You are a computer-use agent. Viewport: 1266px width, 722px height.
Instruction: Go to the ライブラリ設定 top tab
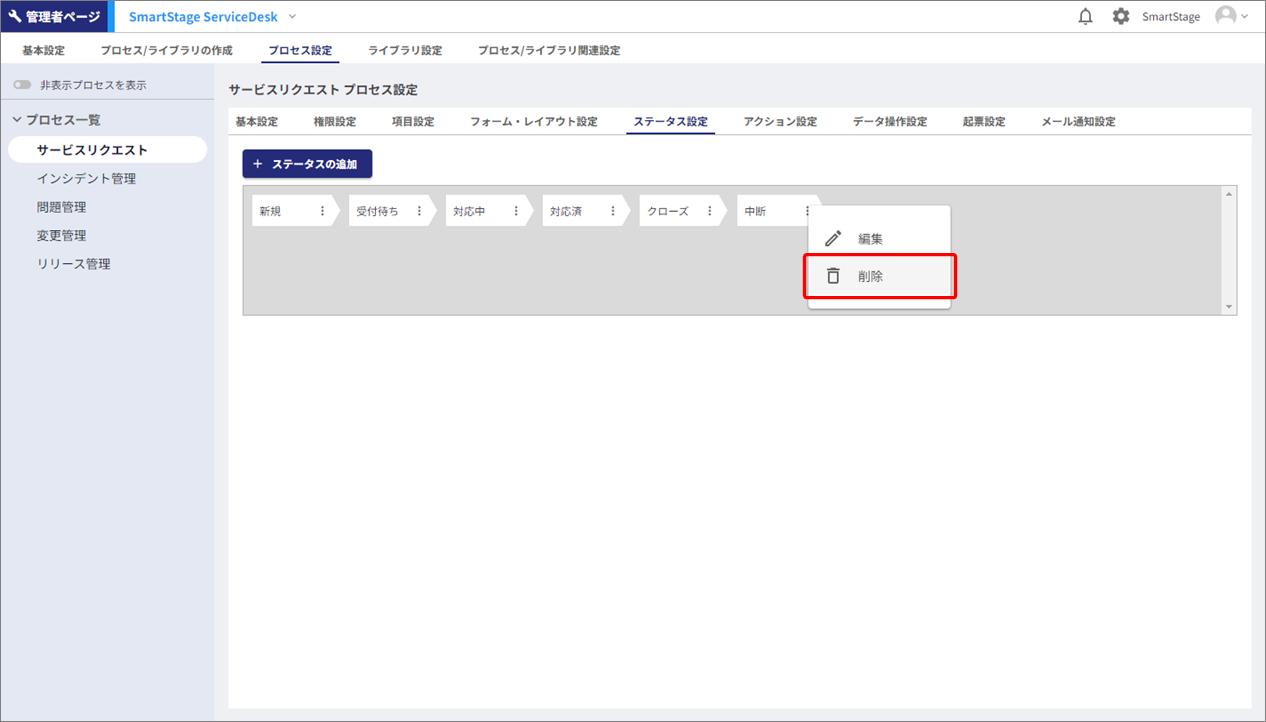coord(405,50)
